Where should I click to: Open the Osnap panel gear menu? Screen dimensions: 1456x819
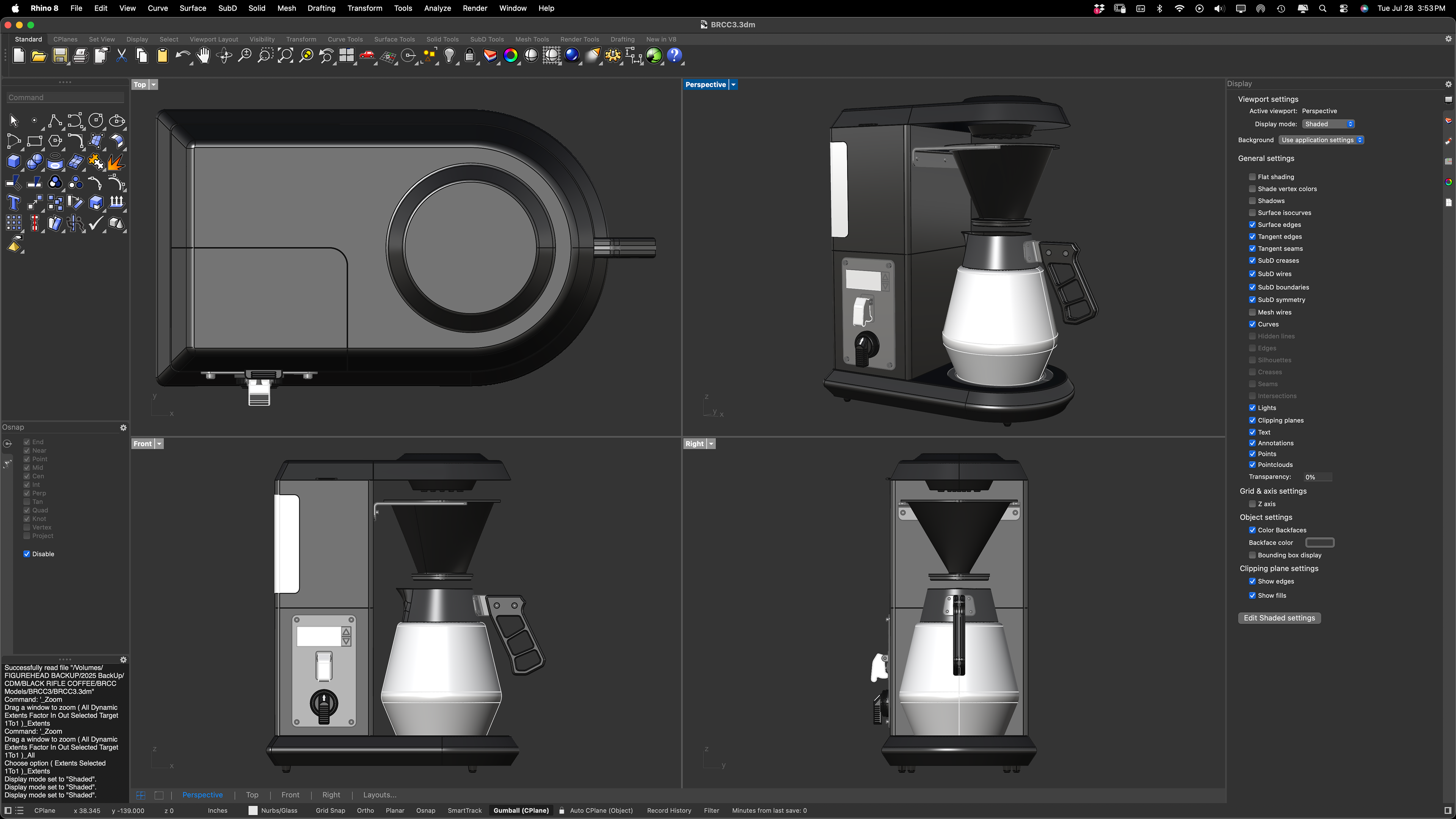(123, 427)
